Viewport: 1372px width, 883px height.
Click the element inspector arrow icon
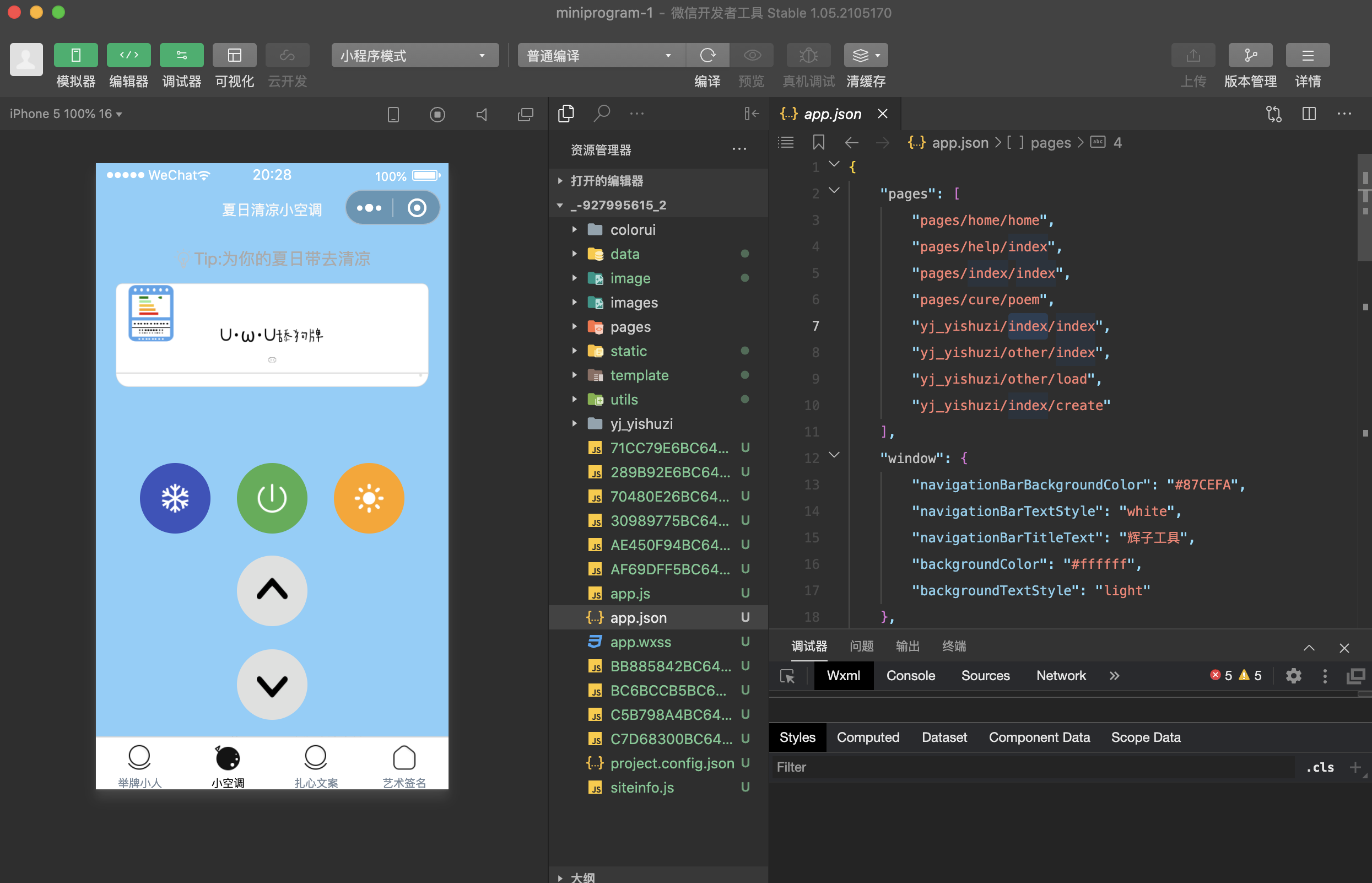[x=787, y=676]
